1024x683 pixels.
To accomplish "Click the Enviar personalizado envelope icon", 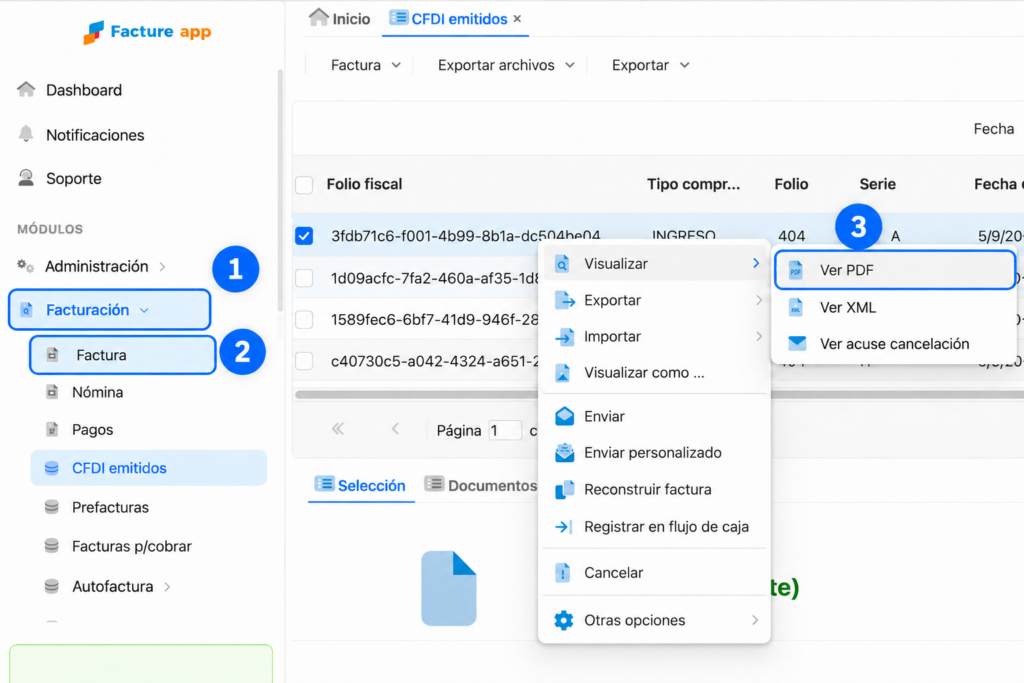I will coord(564,453).
